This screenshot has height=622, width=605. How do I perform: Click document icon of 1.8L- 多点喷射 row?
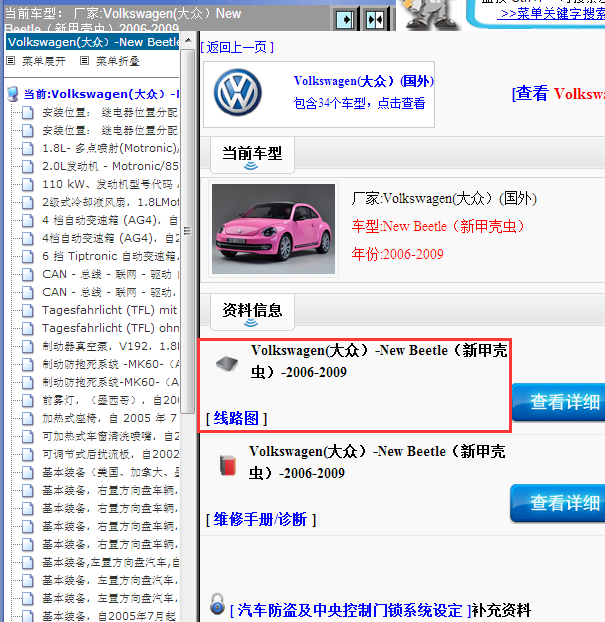[x=27, y=148]
